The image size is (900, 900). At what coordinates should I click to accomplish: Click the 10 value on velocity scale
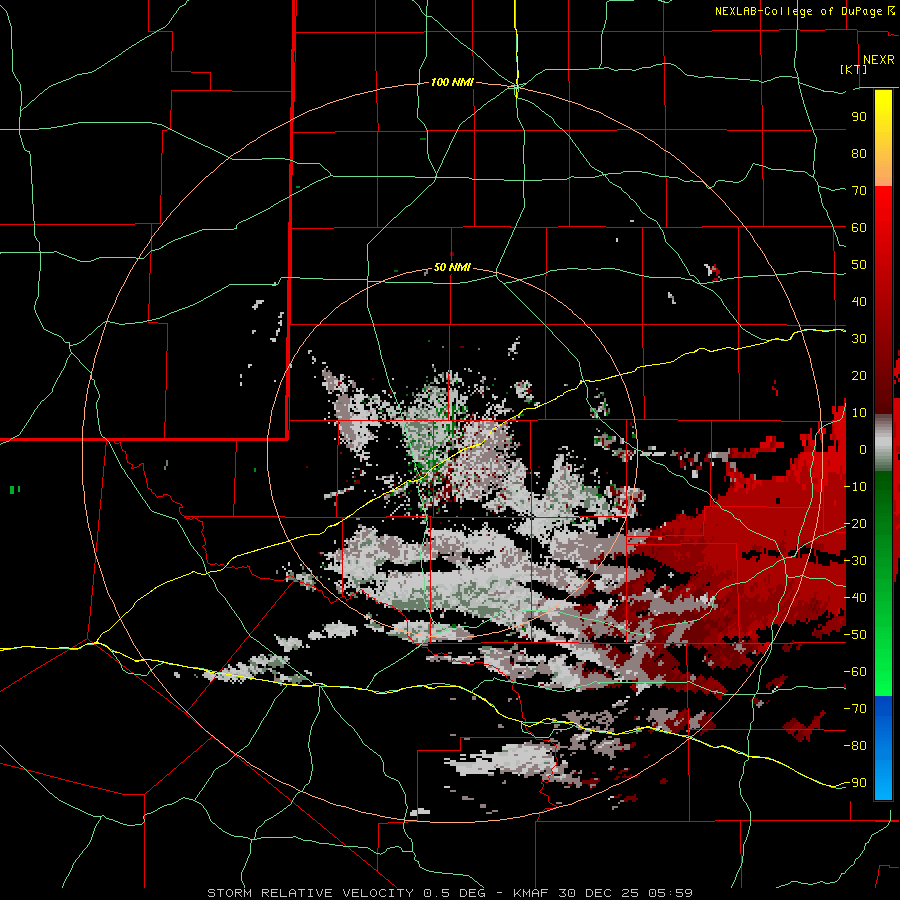[859, 413]
